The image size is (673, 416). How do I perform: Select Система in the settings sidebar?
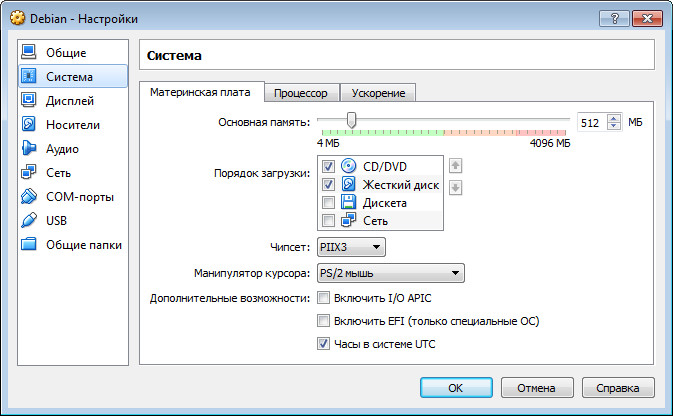[73, 76]
